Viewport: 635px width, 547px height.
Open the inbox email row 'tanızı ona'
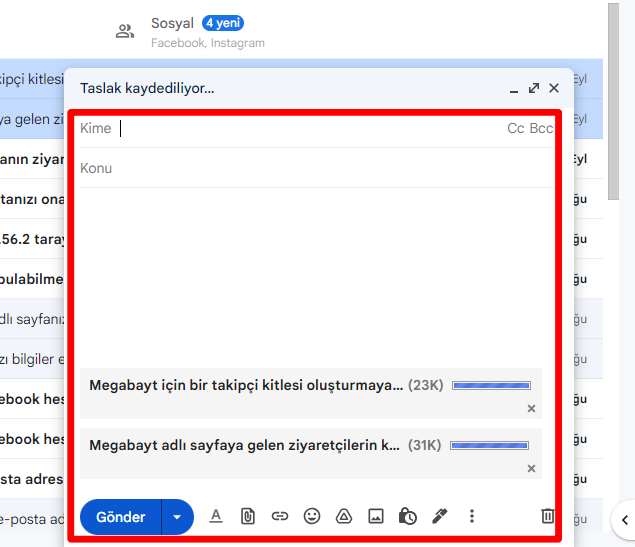32,199
